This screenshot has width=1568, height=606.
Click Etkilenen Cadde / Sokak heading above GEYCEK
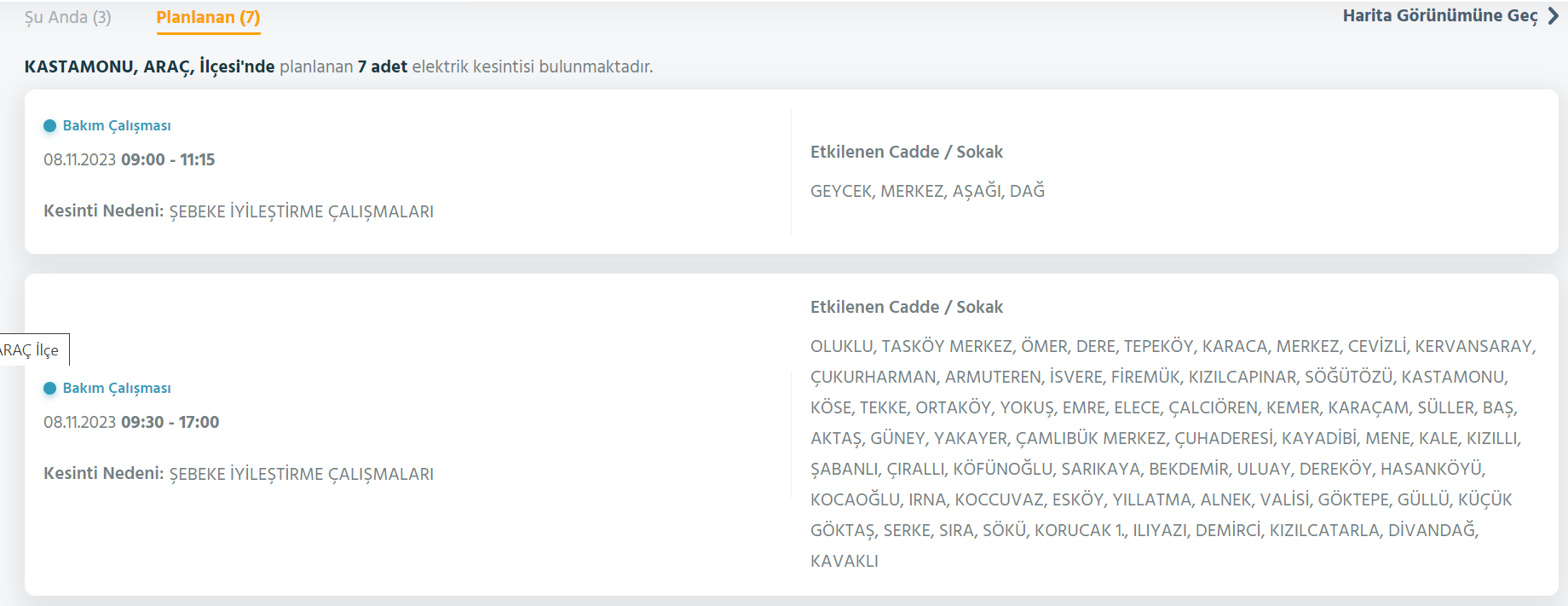[906, 152]
